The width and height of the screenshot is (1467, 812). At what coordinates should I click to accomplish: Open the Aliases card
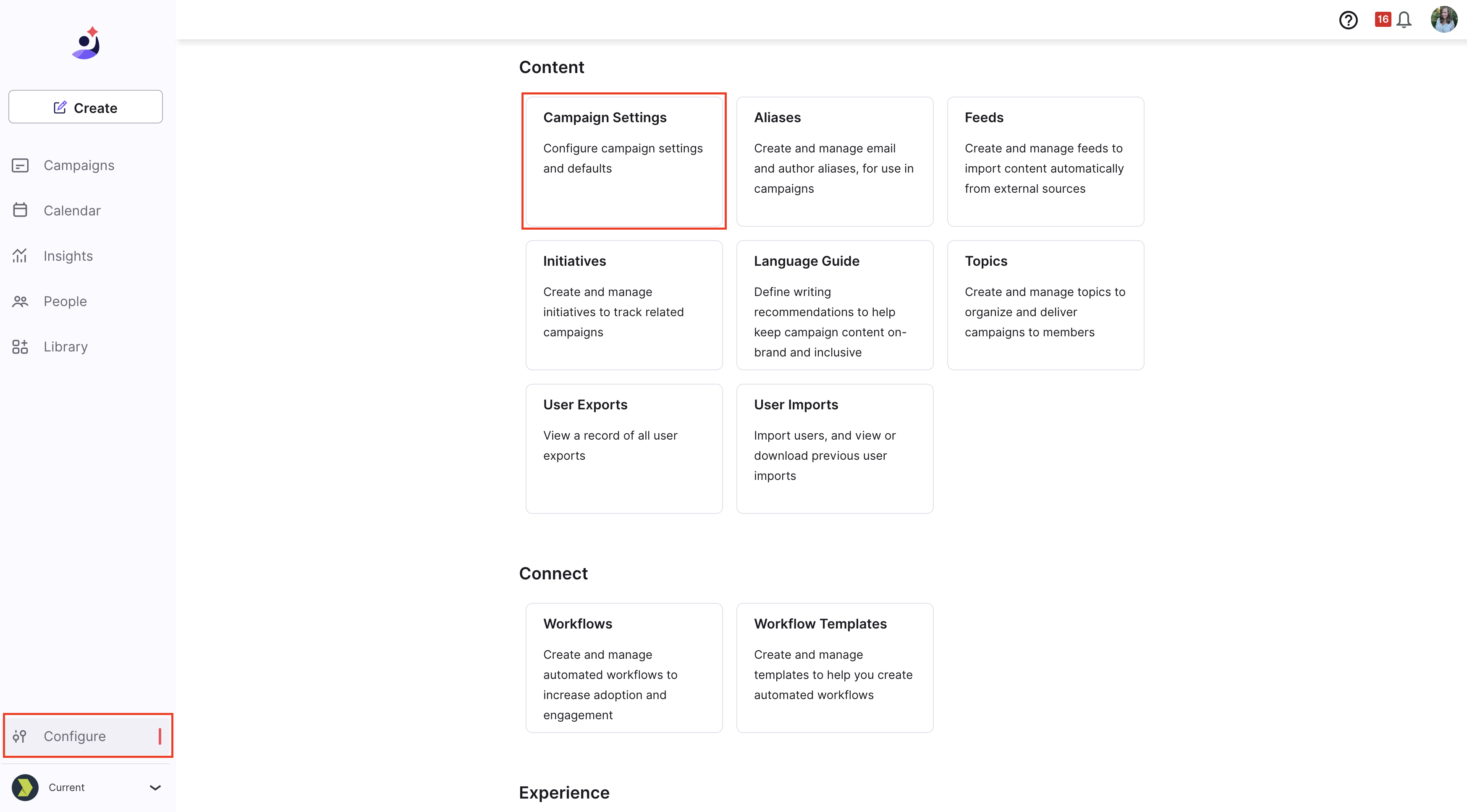[x=834, y=161]
